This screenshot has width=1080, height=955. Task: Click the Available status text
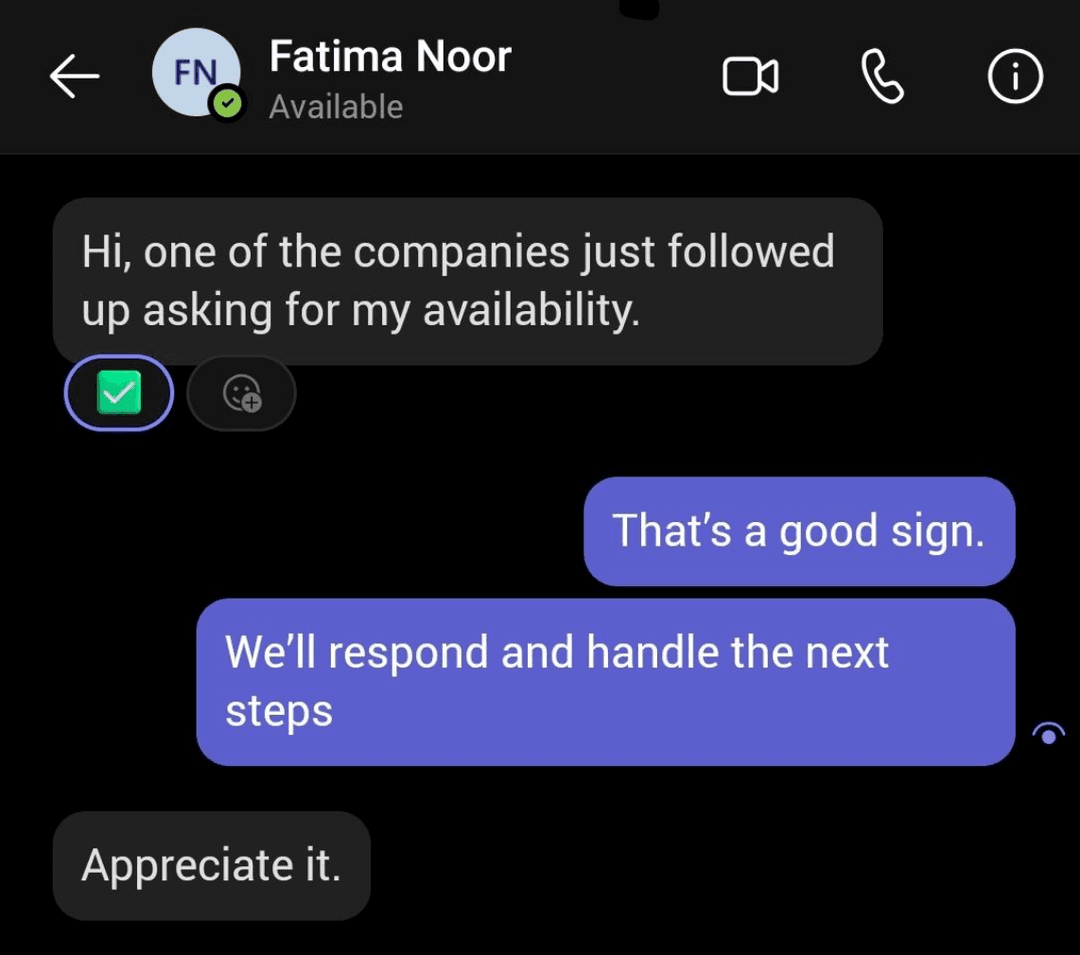(x=336, y=107)
